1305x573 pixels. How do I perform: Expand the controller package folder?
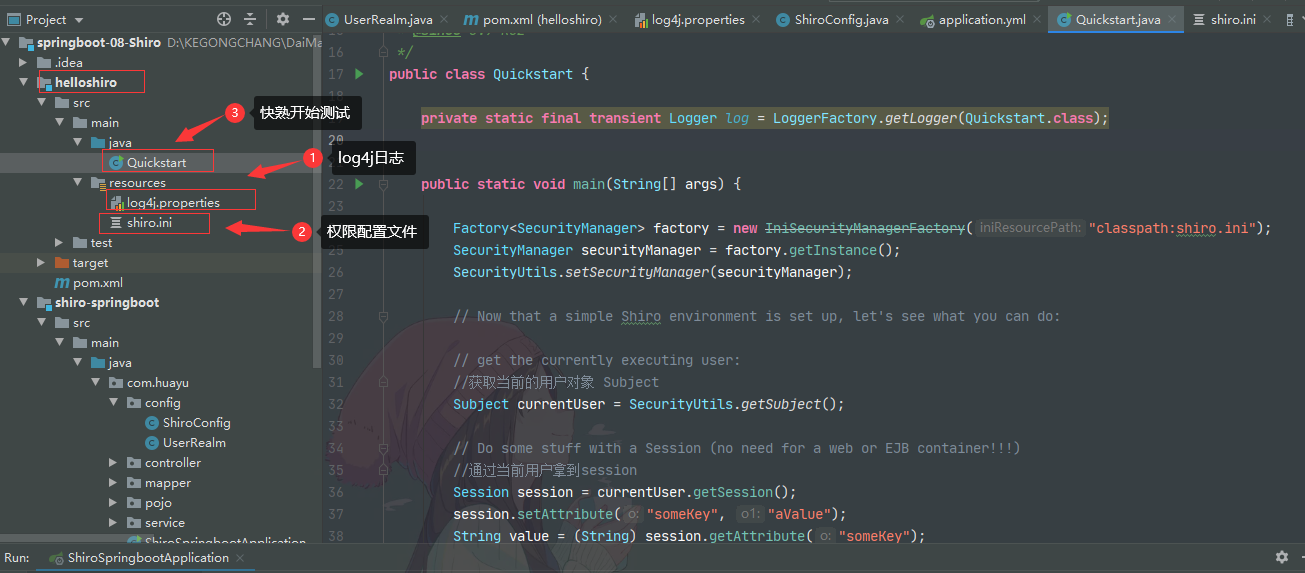(x=115, y=463)
